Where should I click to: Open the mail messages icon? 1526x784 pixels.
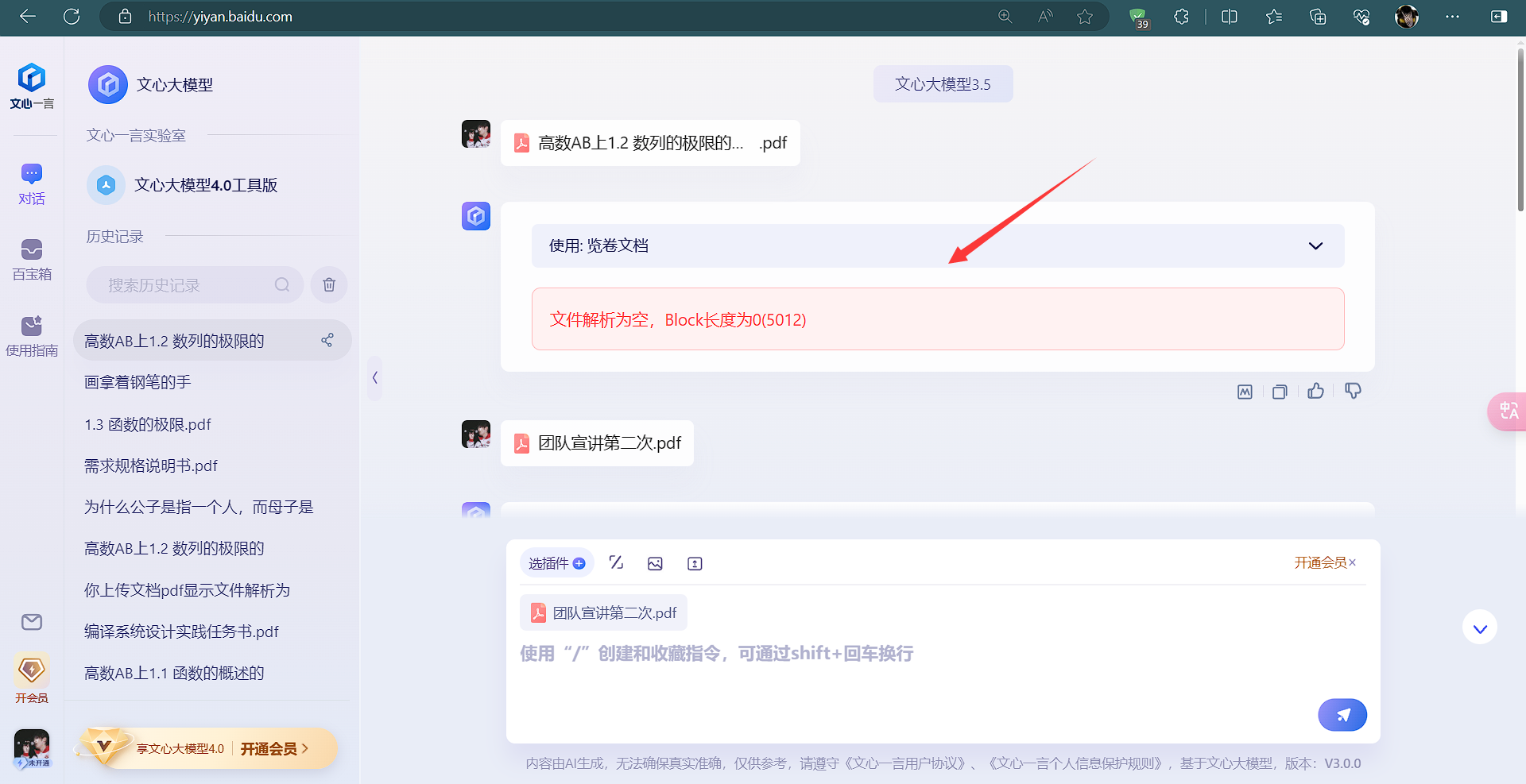[x=32, y=622]
